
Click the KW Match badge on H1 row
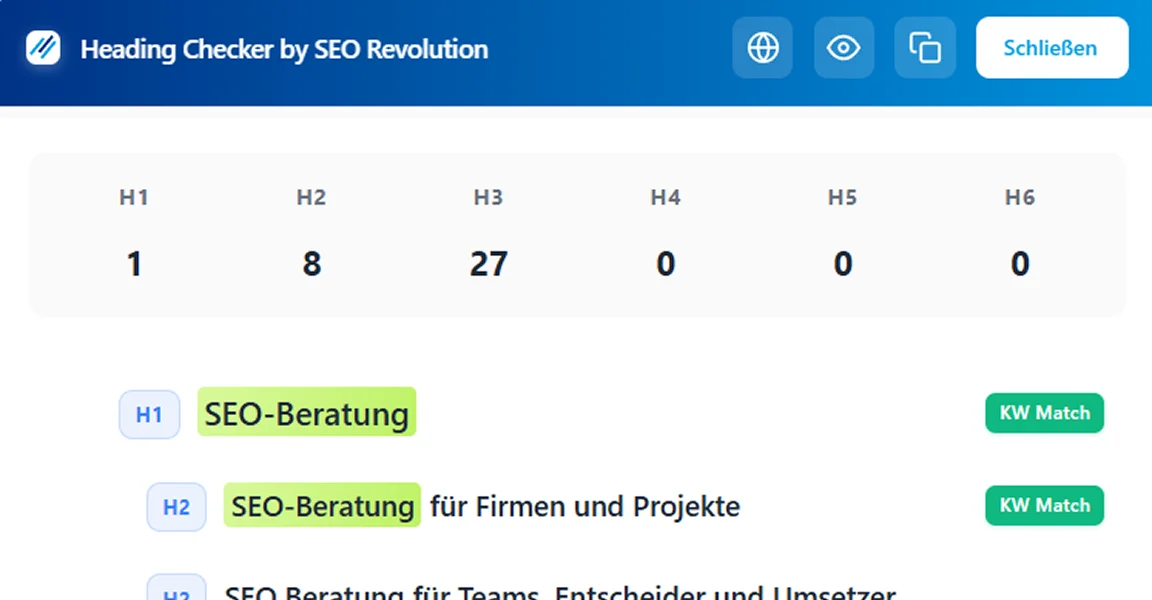pos(1044,413)
